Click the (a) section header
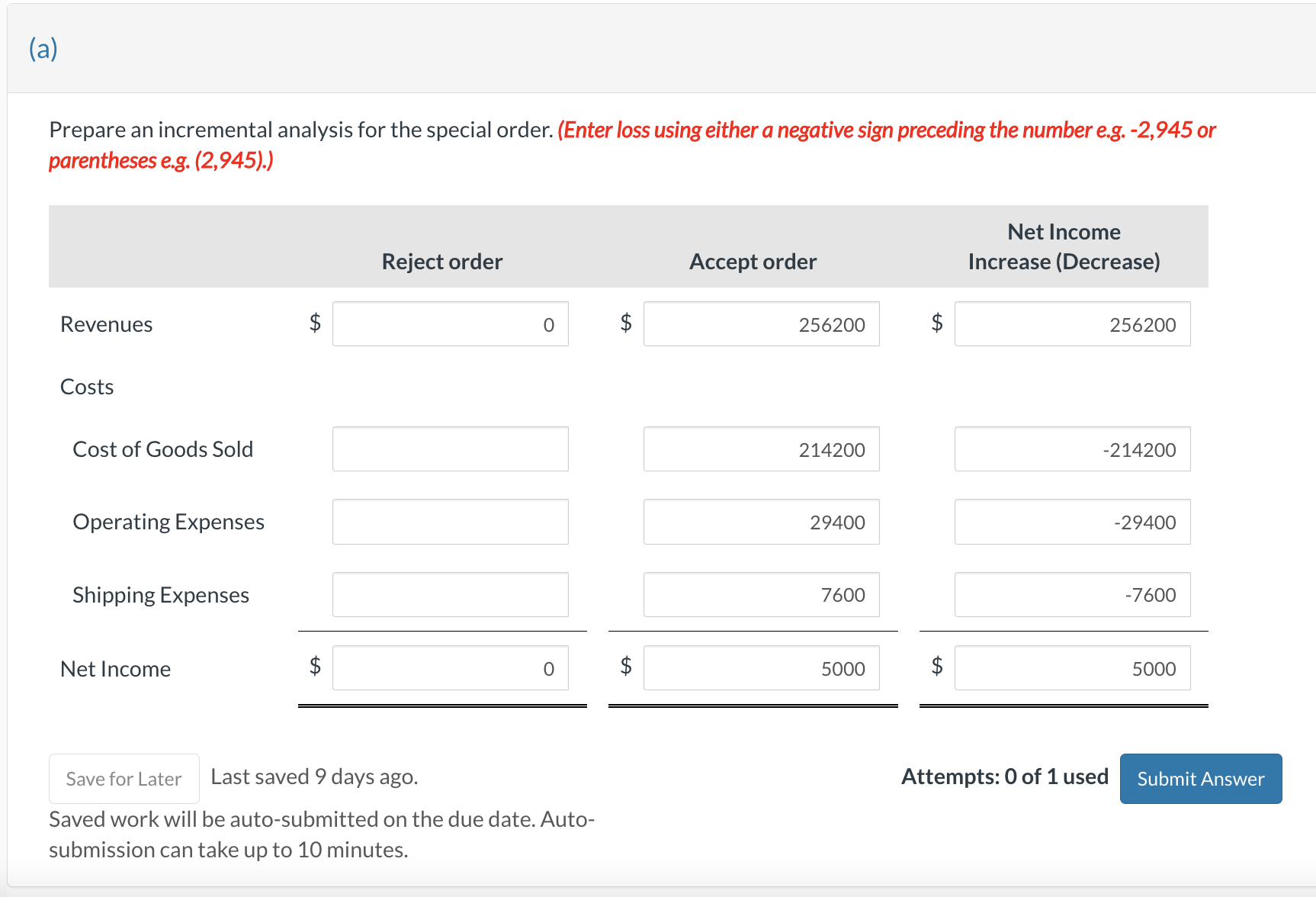Screen dimensions: 1316x897 pos(43,47)
